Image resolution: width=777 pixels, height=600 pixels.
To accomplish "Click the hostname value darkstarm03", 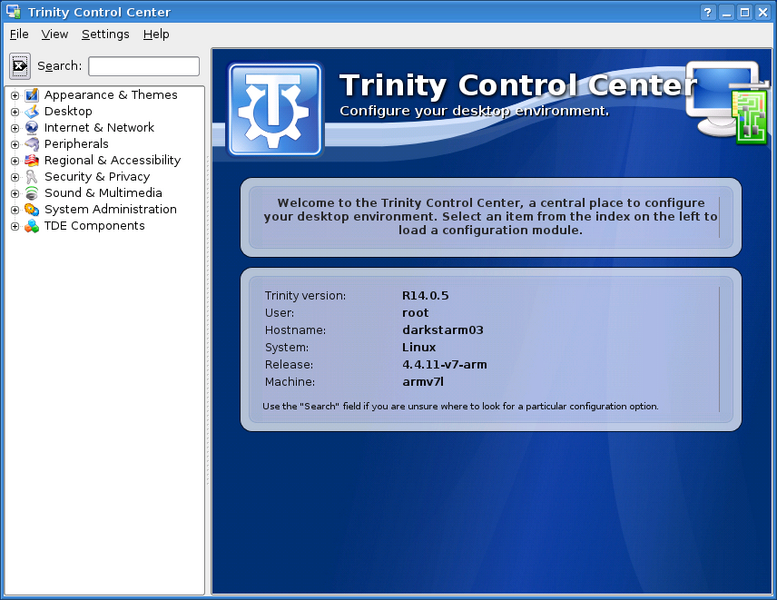I will [443, 330].
